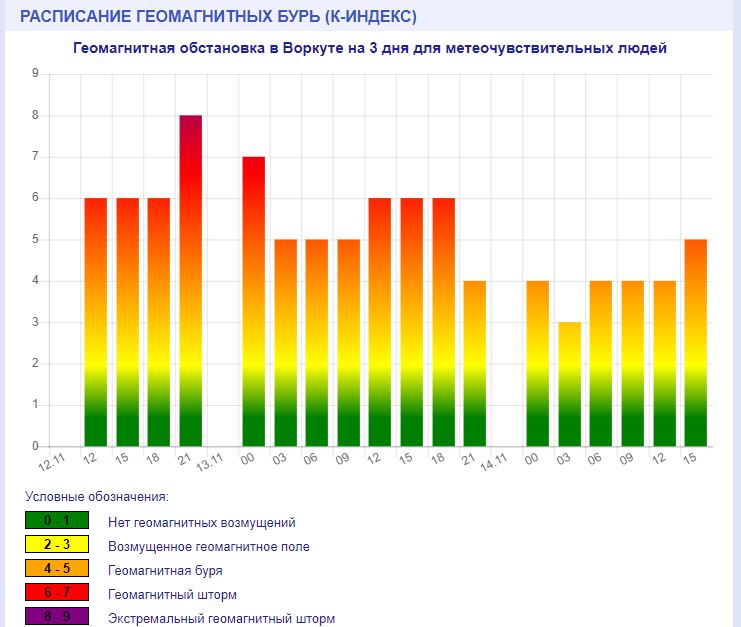741x627 pixels.
Task: Select the 'Геомагнитная буря' legend label
Action: click(x=165, y=570)
